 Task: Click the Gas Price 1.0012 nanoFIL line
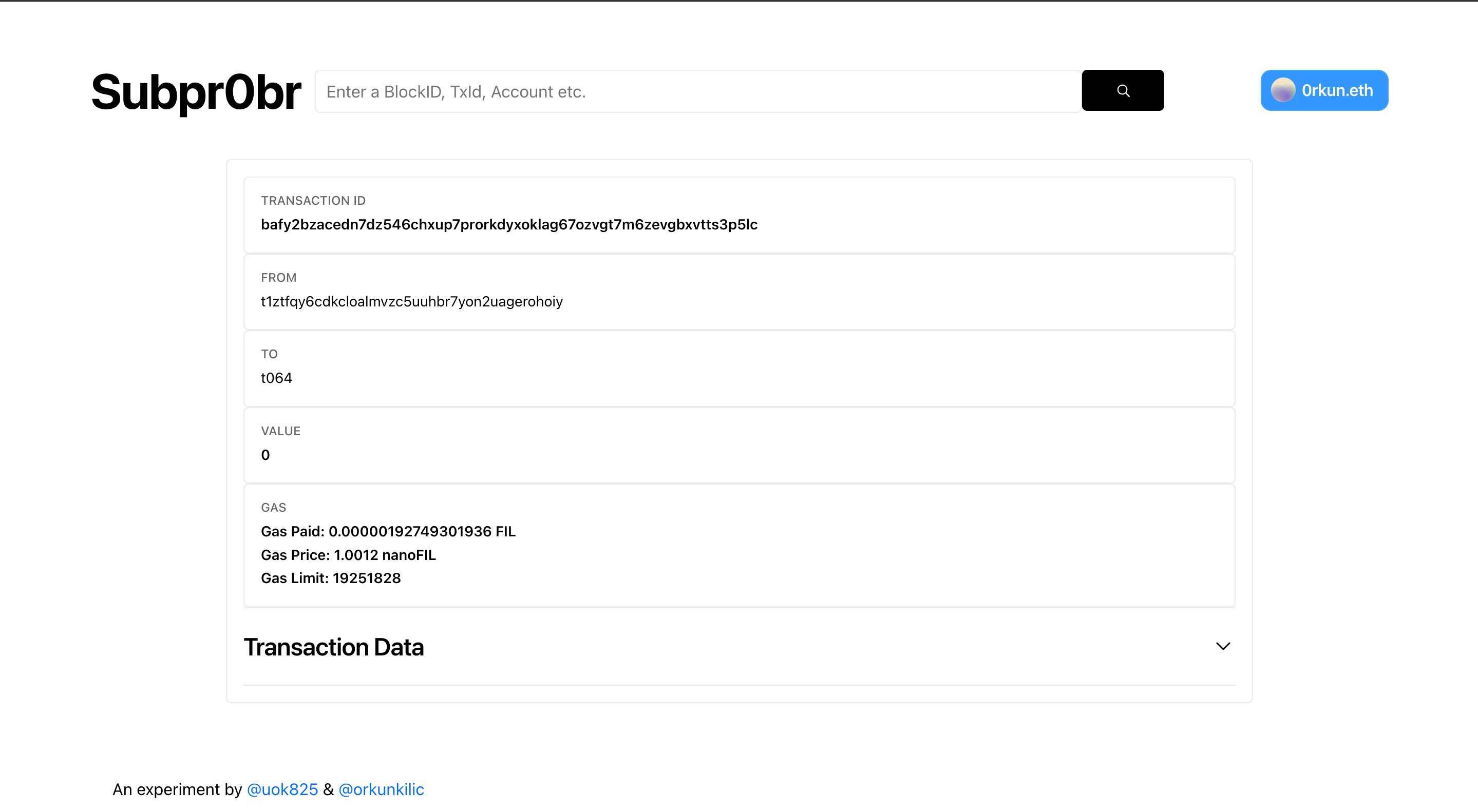point(348,555)
